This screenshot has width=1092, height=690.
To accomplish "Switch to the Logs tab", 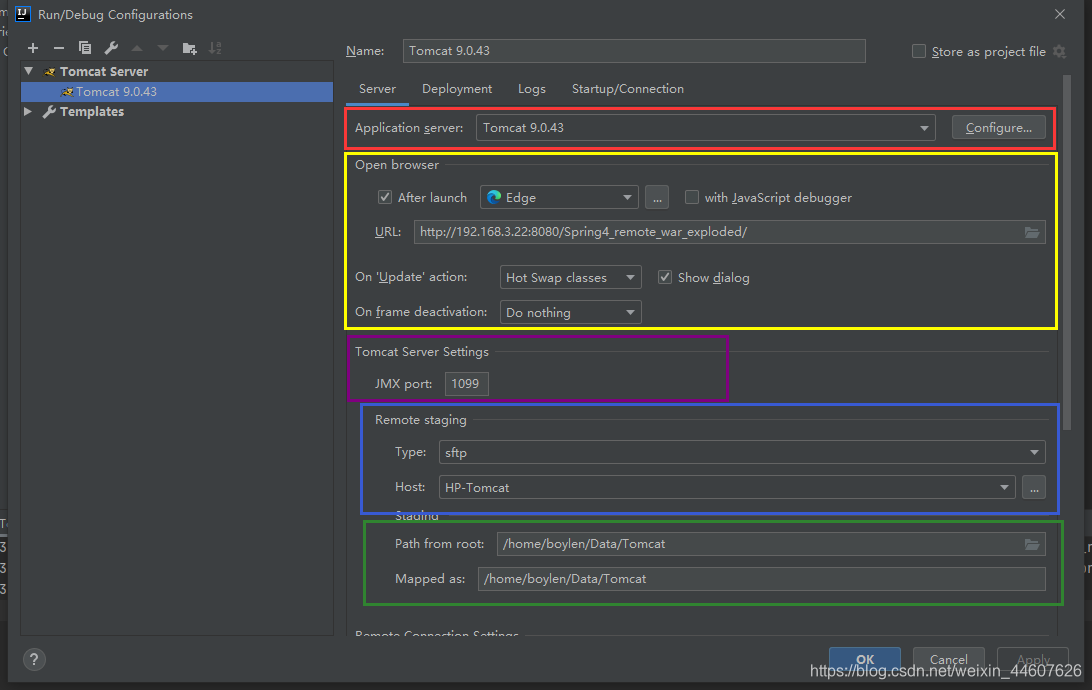I will click(531, 89).
